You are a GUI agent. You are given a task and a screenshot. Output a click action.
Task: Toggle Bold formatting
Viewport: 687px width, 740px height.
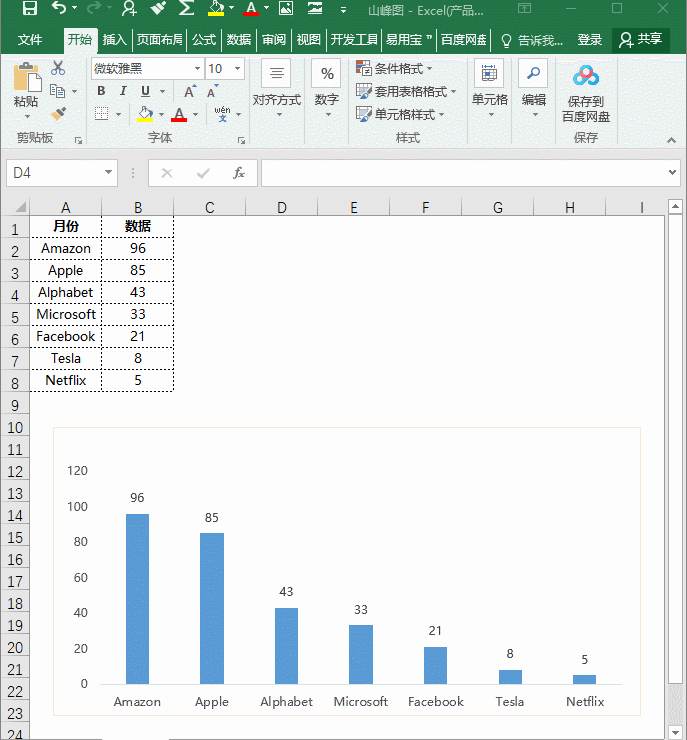point(101,91)
